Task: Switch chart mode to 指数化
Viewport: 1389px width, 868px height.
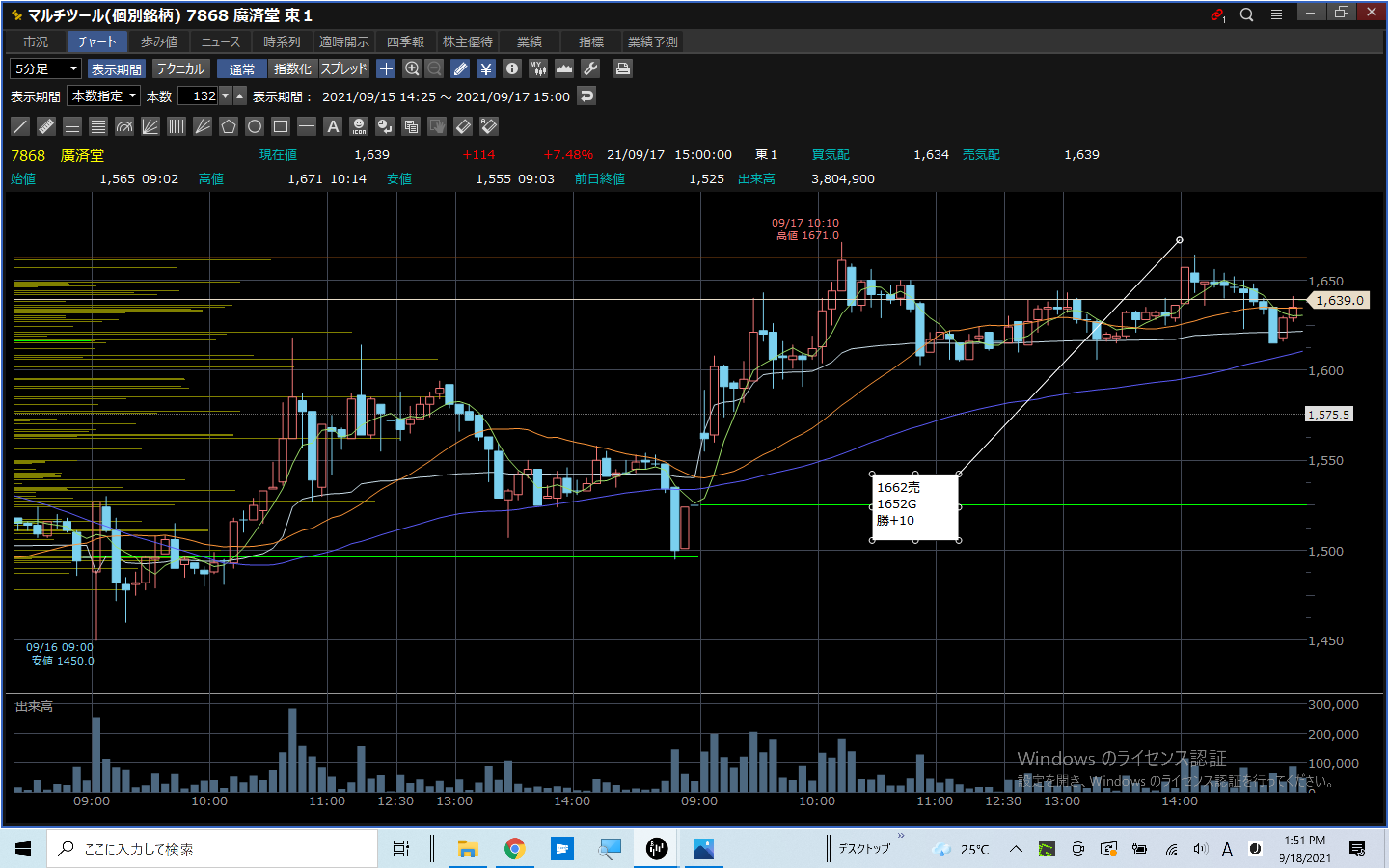Action: [x=292, y=69]
